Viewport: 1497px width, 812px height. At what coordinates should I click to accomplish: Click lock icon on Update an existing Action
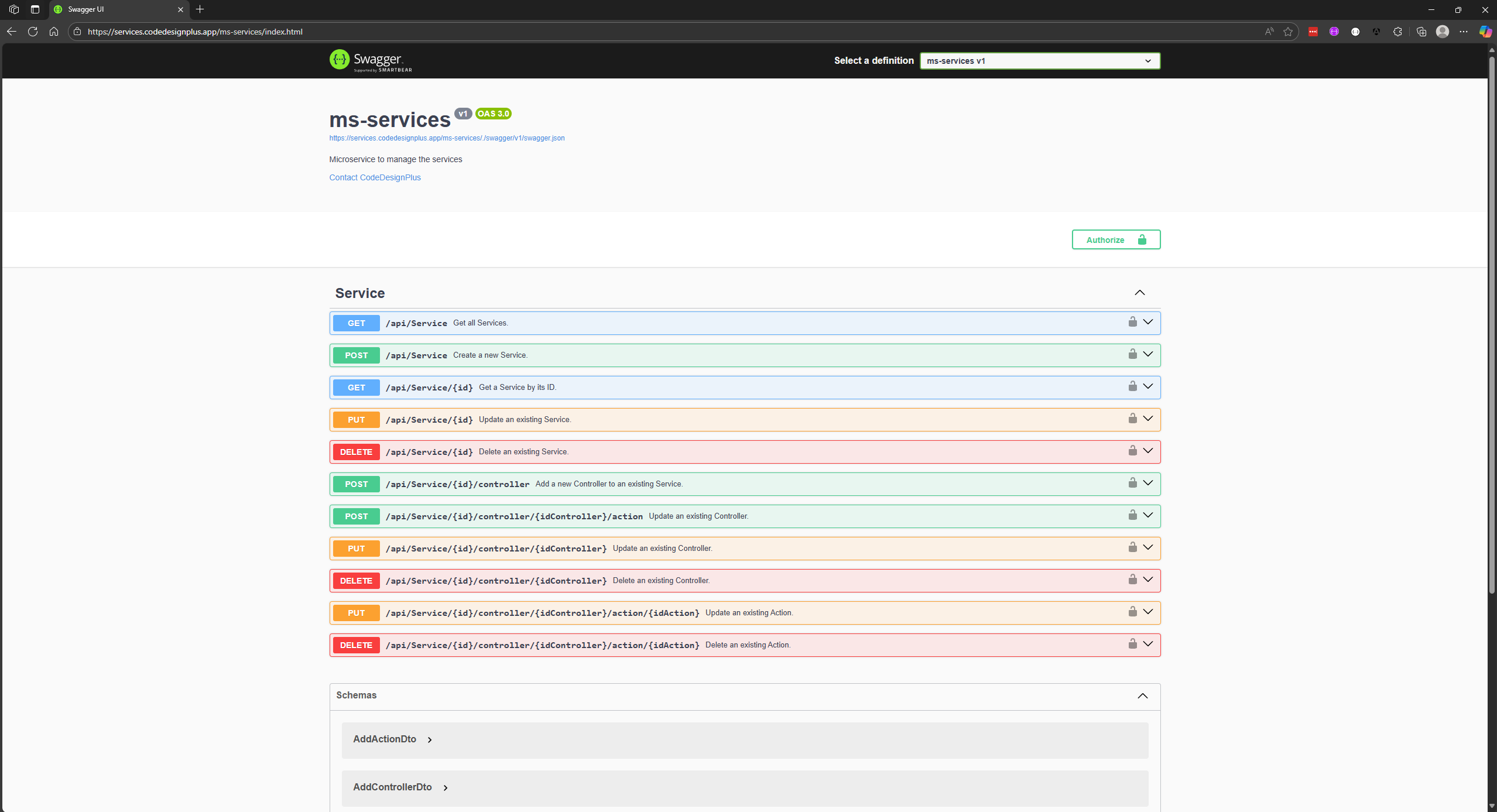click(x=1132, y=612)
